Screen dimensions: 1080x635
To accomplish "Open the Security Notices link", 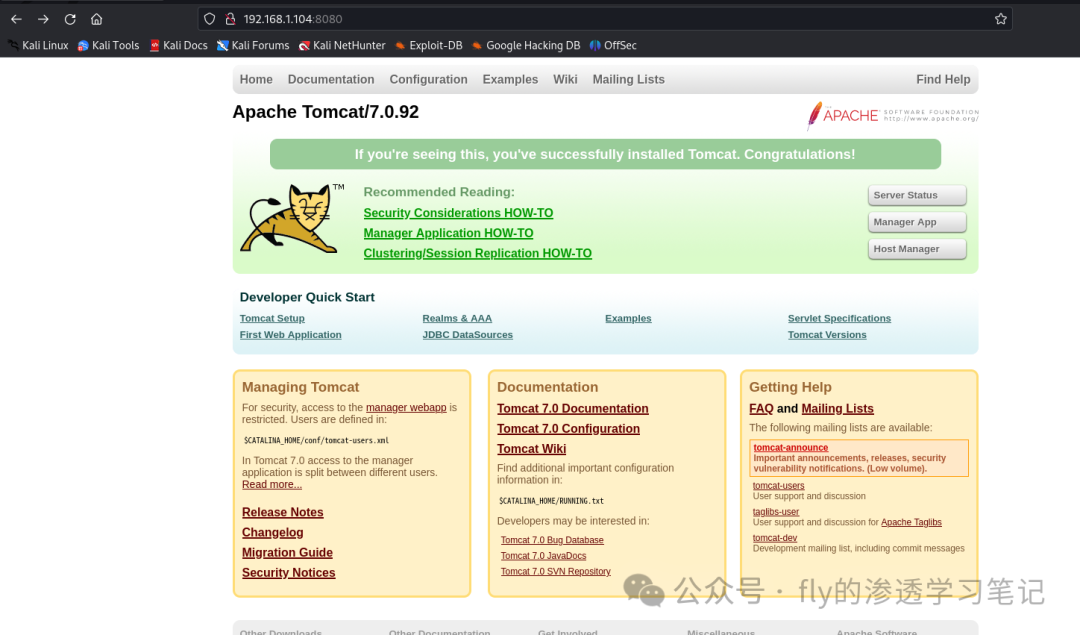I will pyautogui.click(x=289, y=572).
